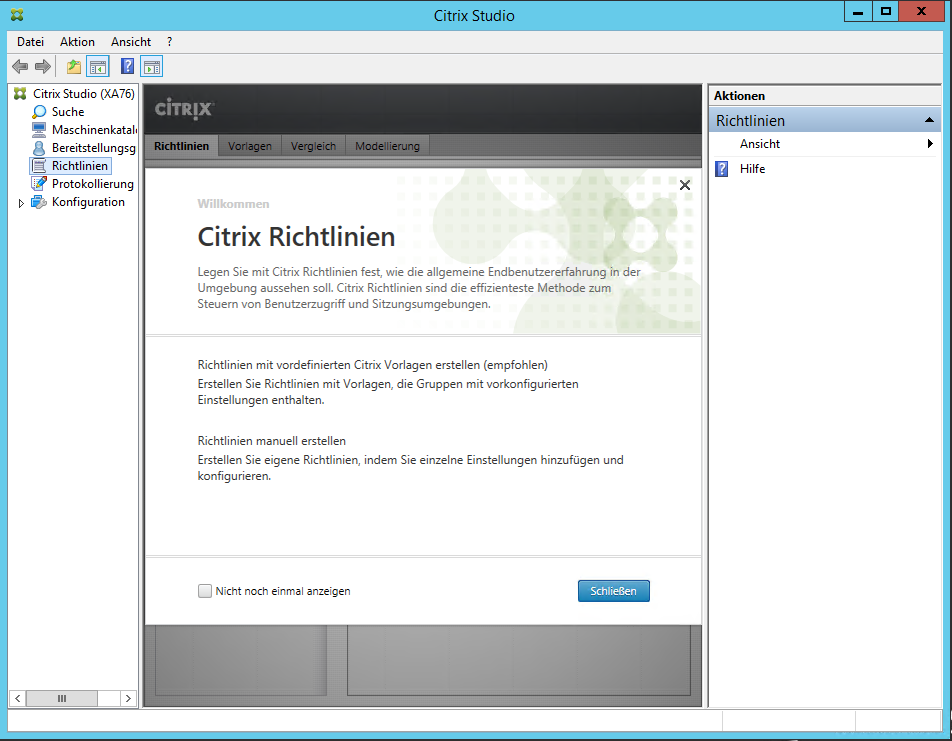The image size is (952, 741).
Task: Select Protokollierung in the tree
Action: (93, 183)
